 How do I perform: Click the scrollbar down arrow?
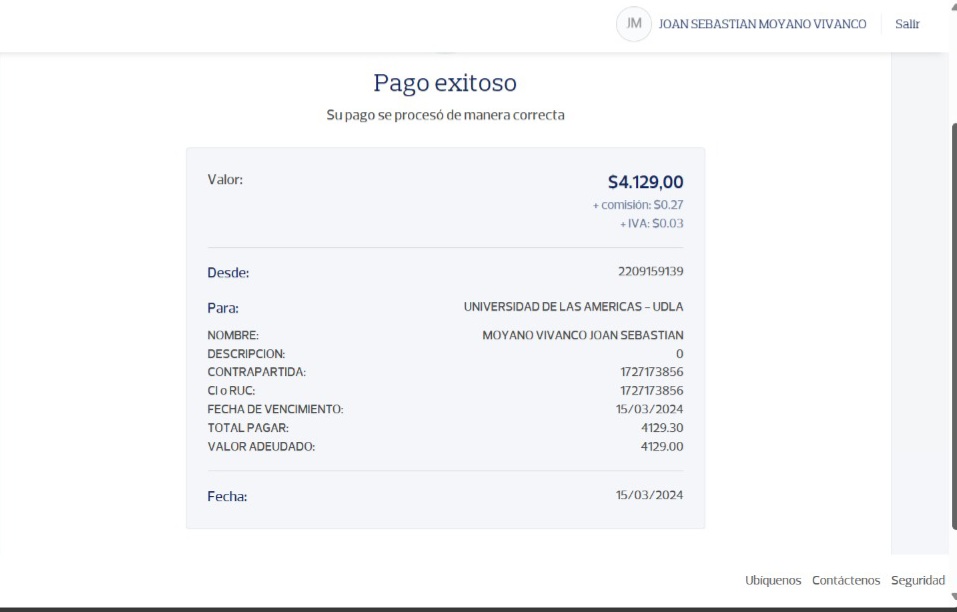click(951, 597)
